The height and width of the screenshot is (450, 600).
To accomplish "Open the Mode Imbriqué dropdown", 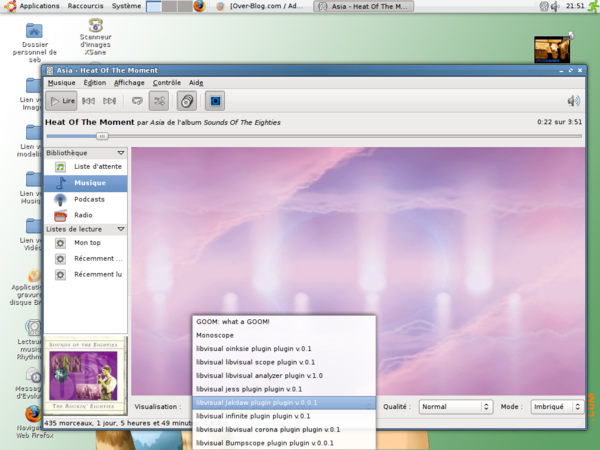I will [x=557, y=407].
